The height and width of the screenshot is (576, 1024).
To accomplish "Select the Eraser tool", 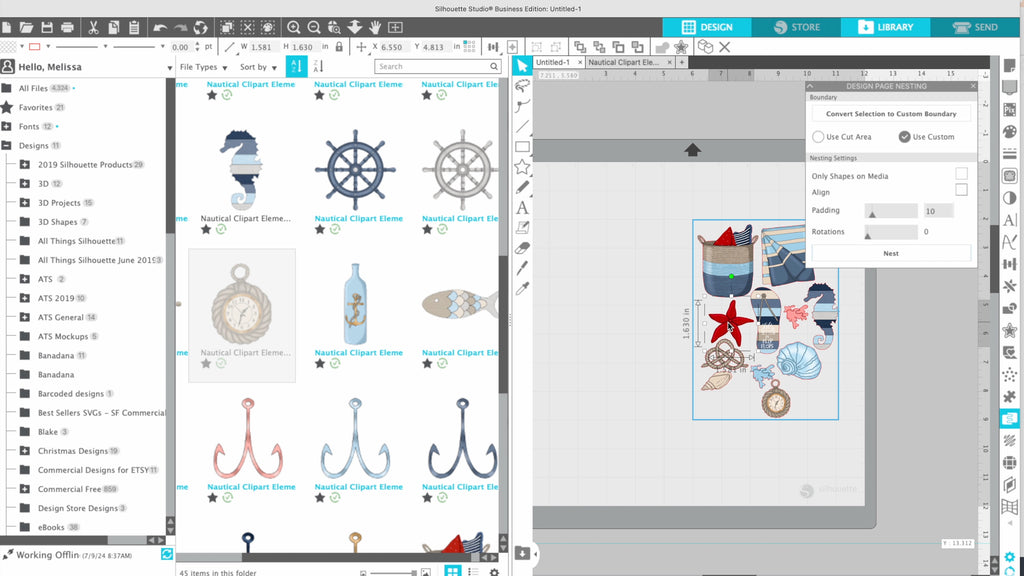I will [x=522, y=248].
